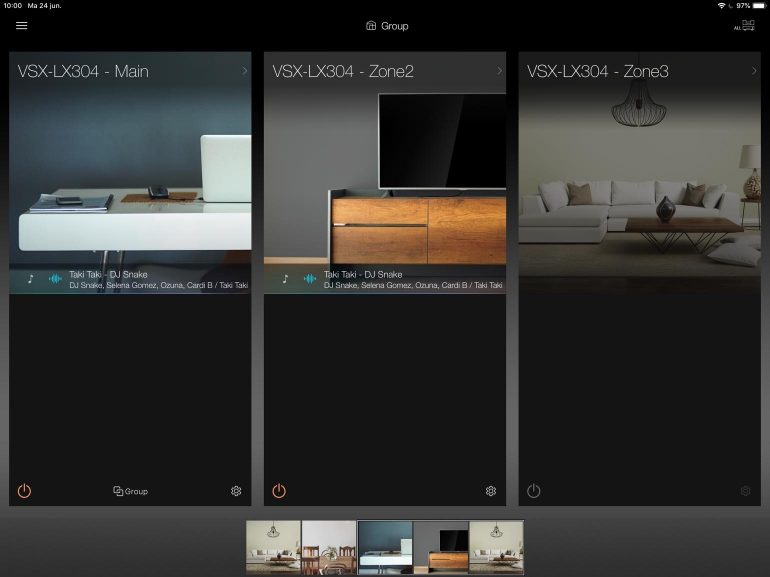This screenshot has width=770, height=577.
Task: Open the hamburger menu
Action: point(21,26)
